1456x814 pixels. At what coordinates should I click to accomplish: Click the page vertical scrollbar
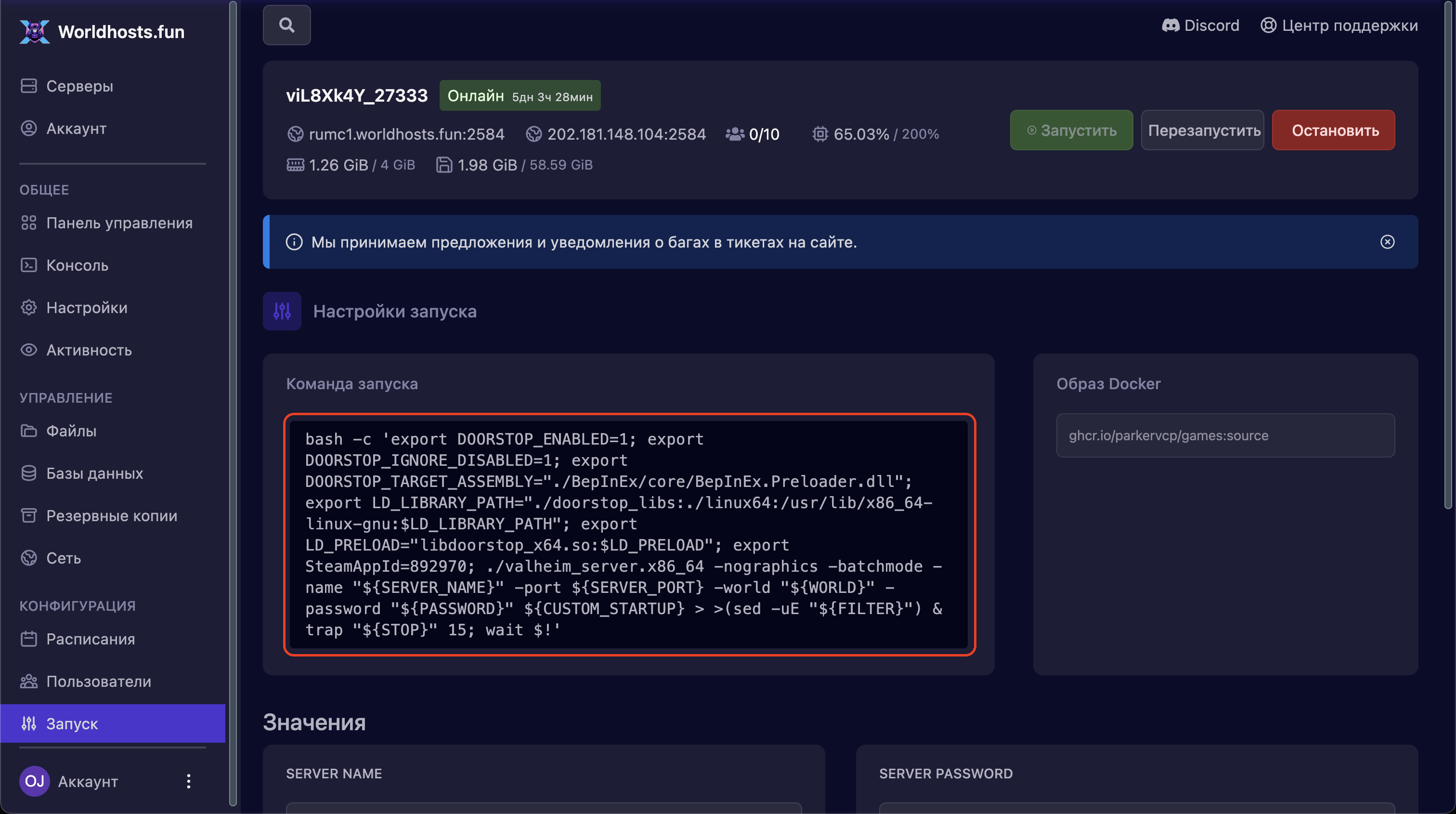[x=1448, y=254]
